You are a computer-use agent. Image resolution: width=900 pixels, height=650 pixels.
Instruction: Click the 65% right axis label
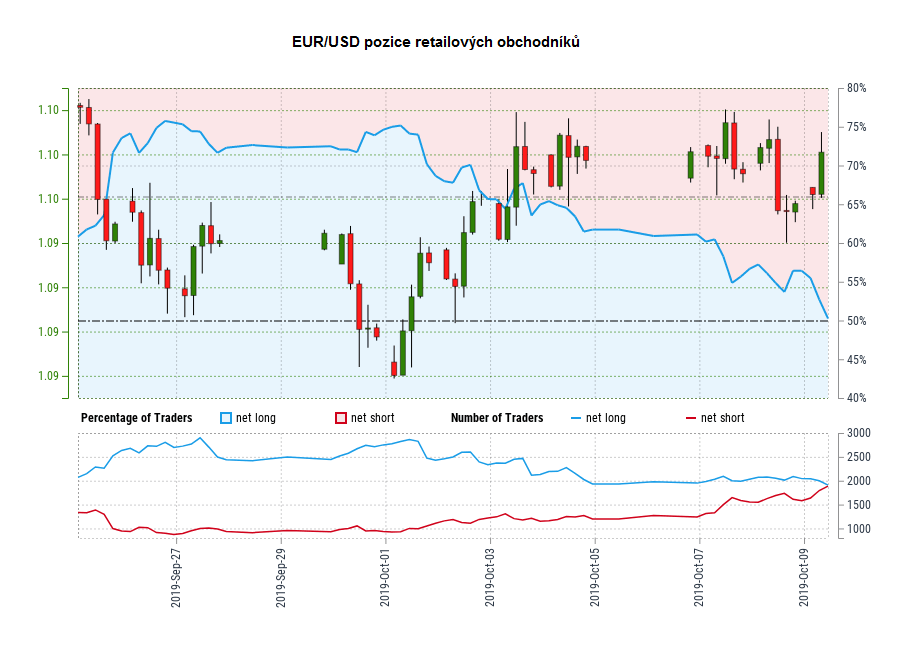pyautogui.click(x=856, y=205)
